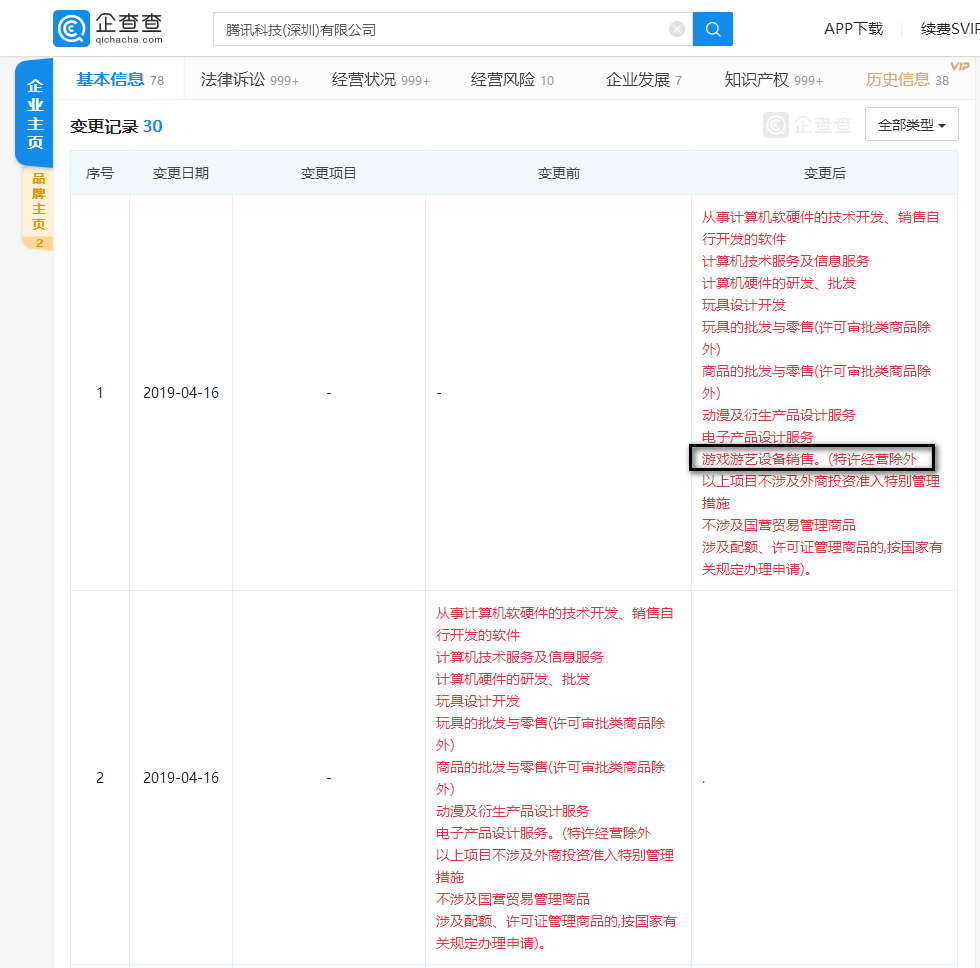
Task: Click 玩具设计开发 in row 1 变更后
Action: pos(743,305)
